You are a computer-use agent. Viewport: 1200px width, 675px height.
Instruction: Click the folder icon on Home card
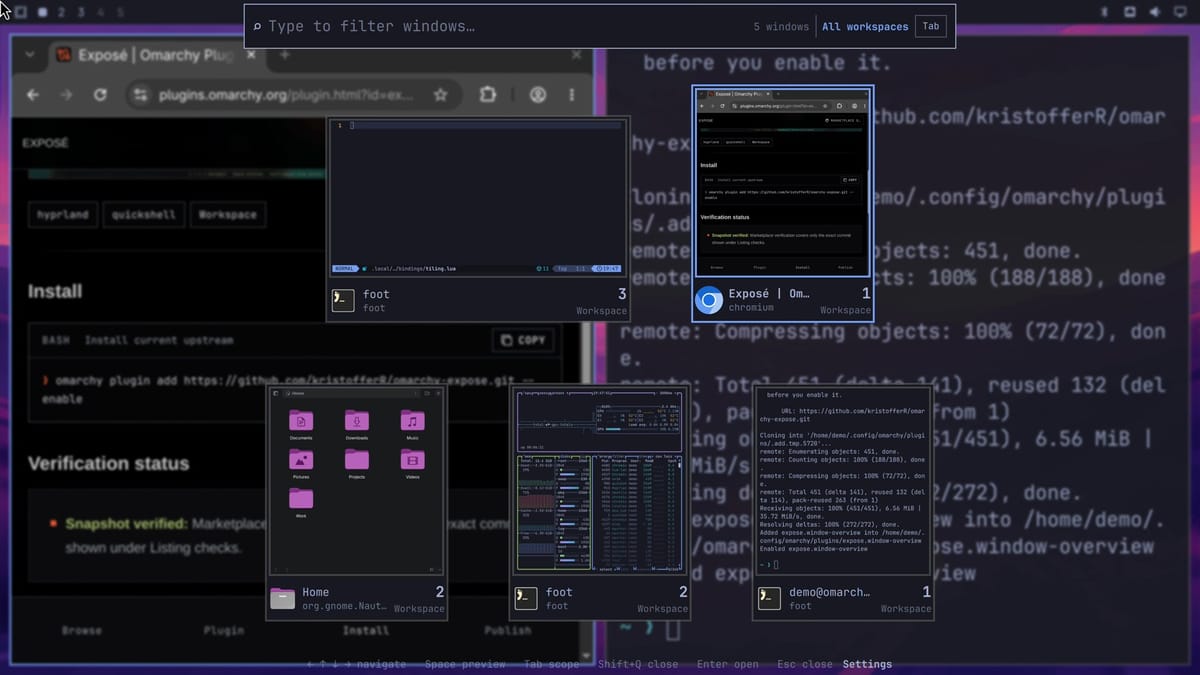click(283, 598)
